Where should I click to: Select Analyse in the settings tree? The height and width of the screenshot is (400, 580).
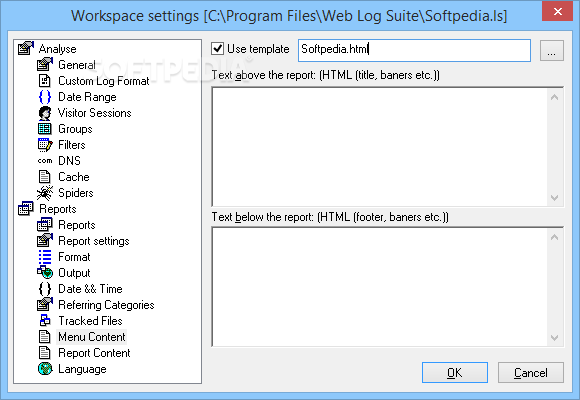click(x=57, y=48)
